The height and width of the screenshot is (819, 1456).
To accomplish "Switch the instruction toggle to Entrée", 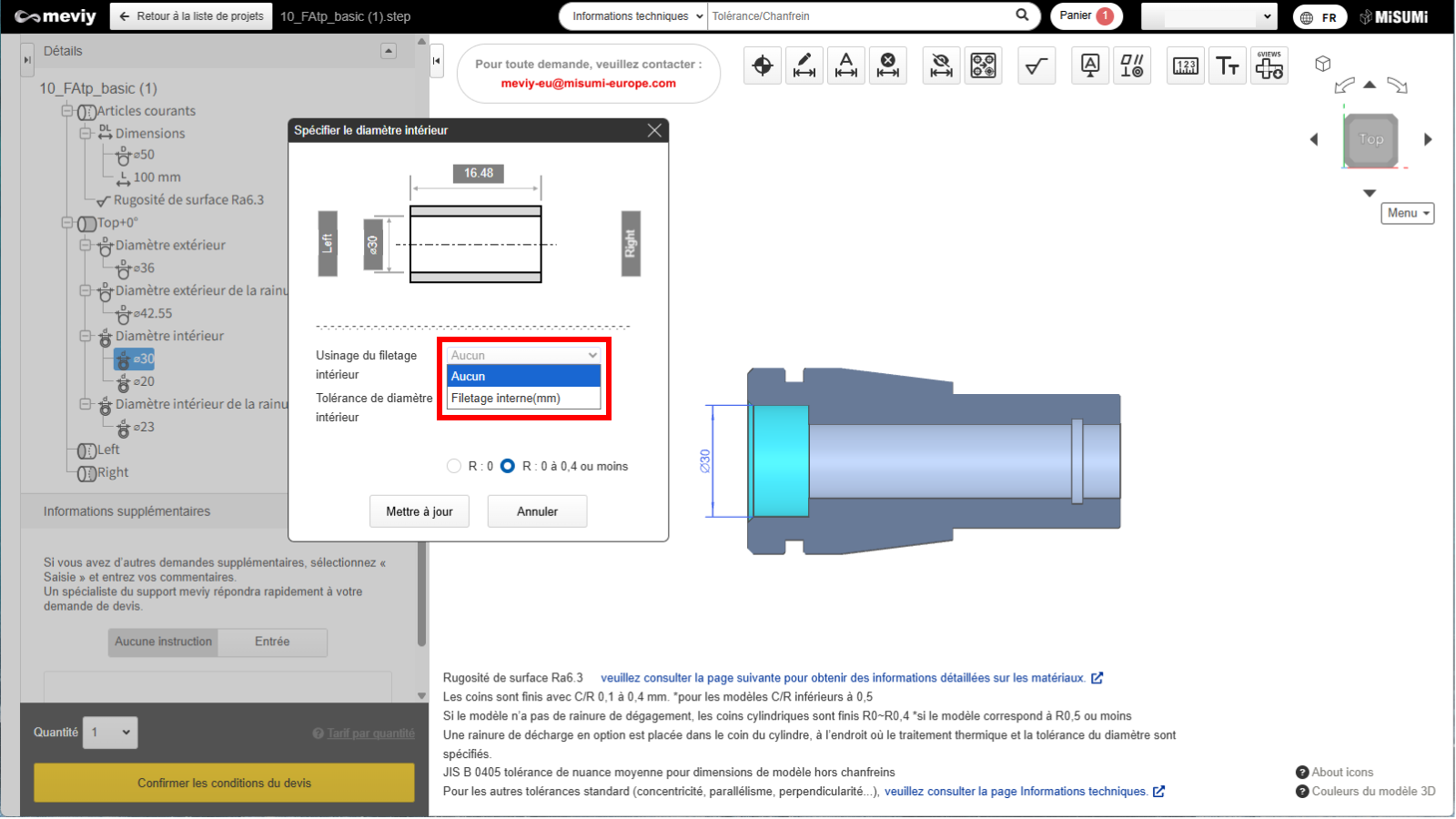I will (x=272, y=642).
